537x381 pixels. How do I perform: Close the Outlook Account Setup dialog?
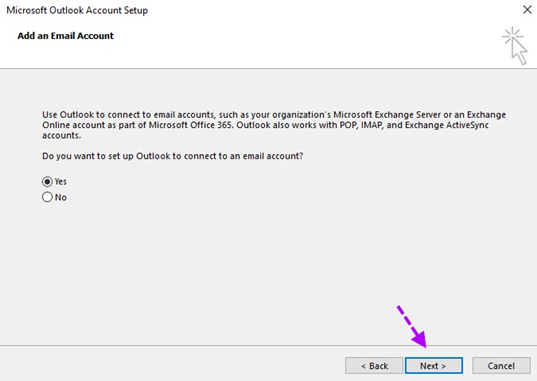click(527, 10)
